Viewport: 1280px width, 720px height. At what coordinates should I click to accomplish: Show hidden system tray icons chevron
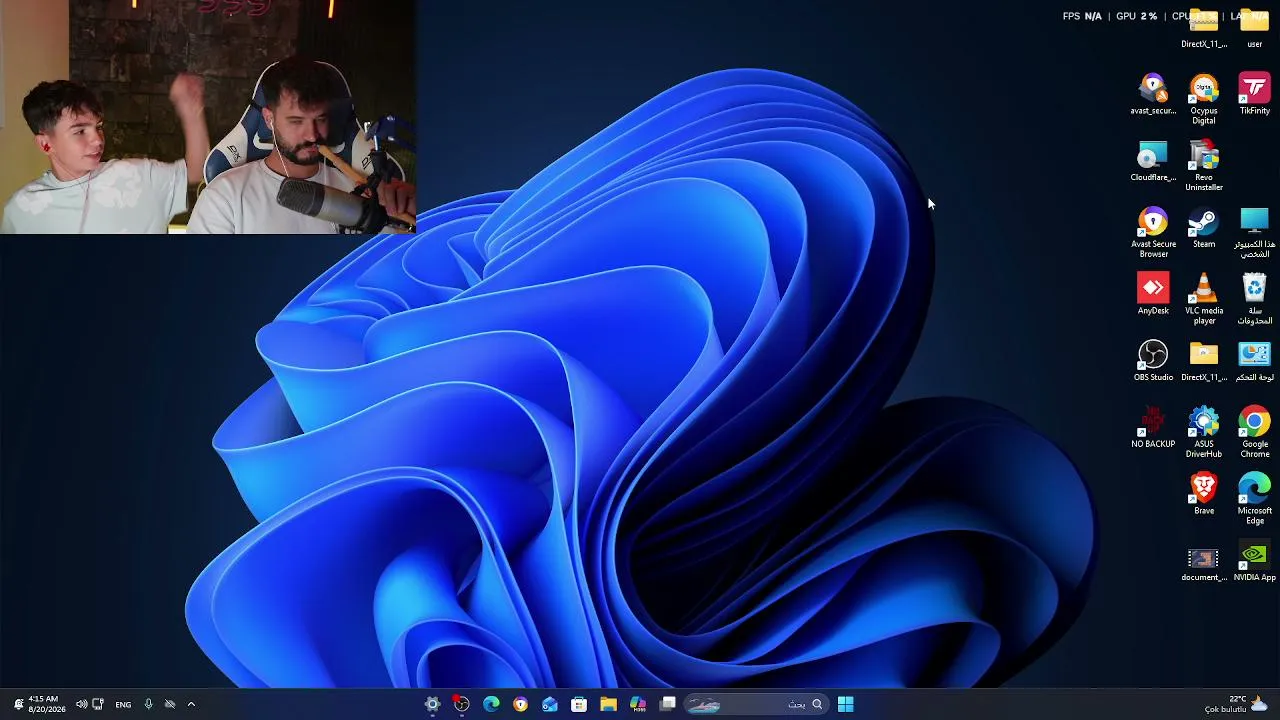pyautogui.click(x=191, y=704)
